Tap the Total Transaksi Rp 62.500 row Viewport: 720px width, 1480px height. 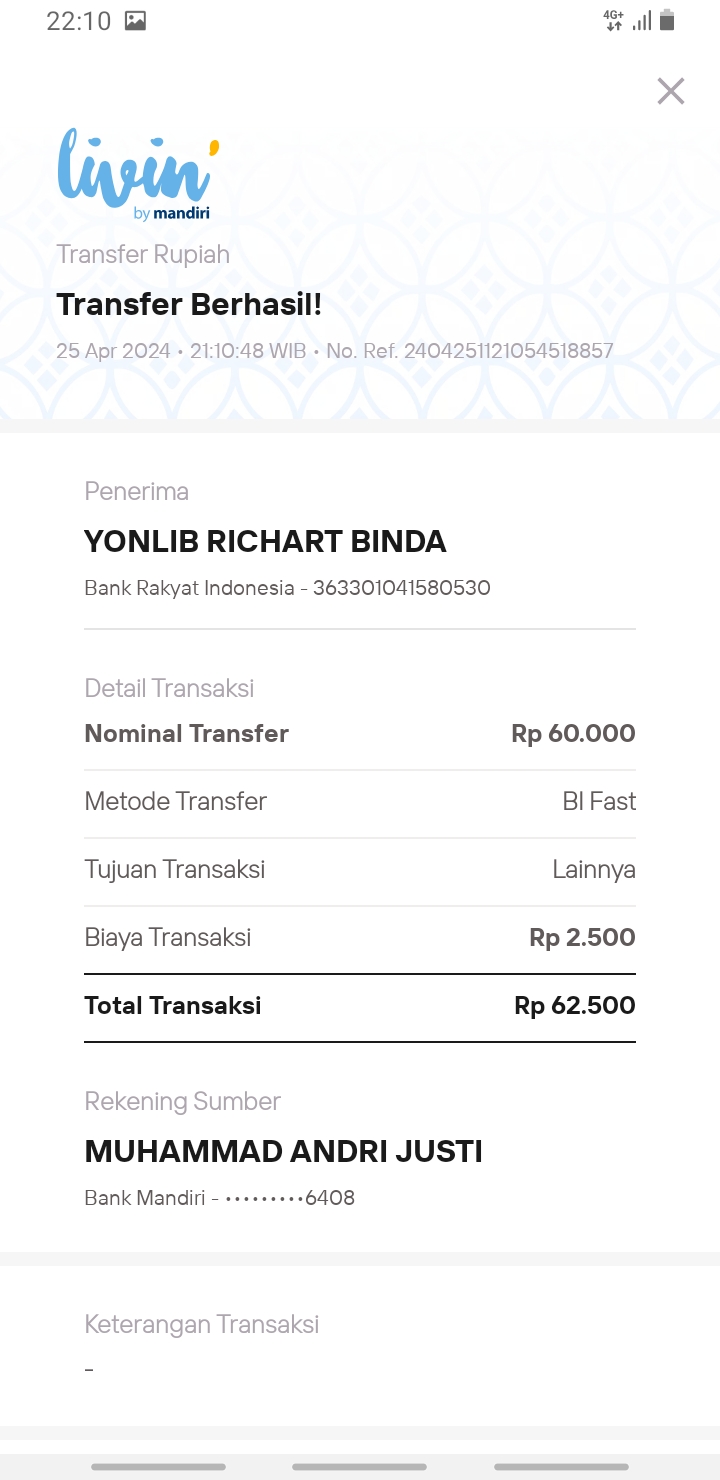360,1006
